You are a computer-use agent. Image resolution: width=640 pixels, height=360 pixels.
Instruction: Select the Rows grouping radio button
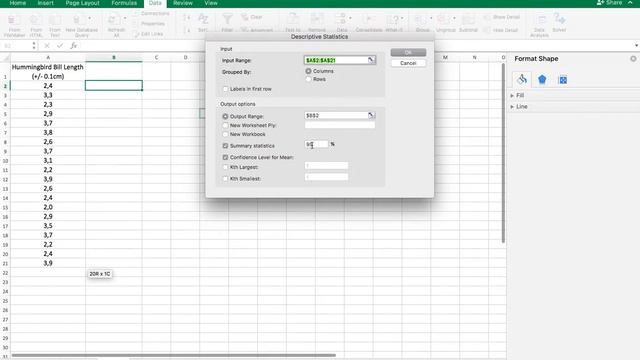tap(309, 79)
